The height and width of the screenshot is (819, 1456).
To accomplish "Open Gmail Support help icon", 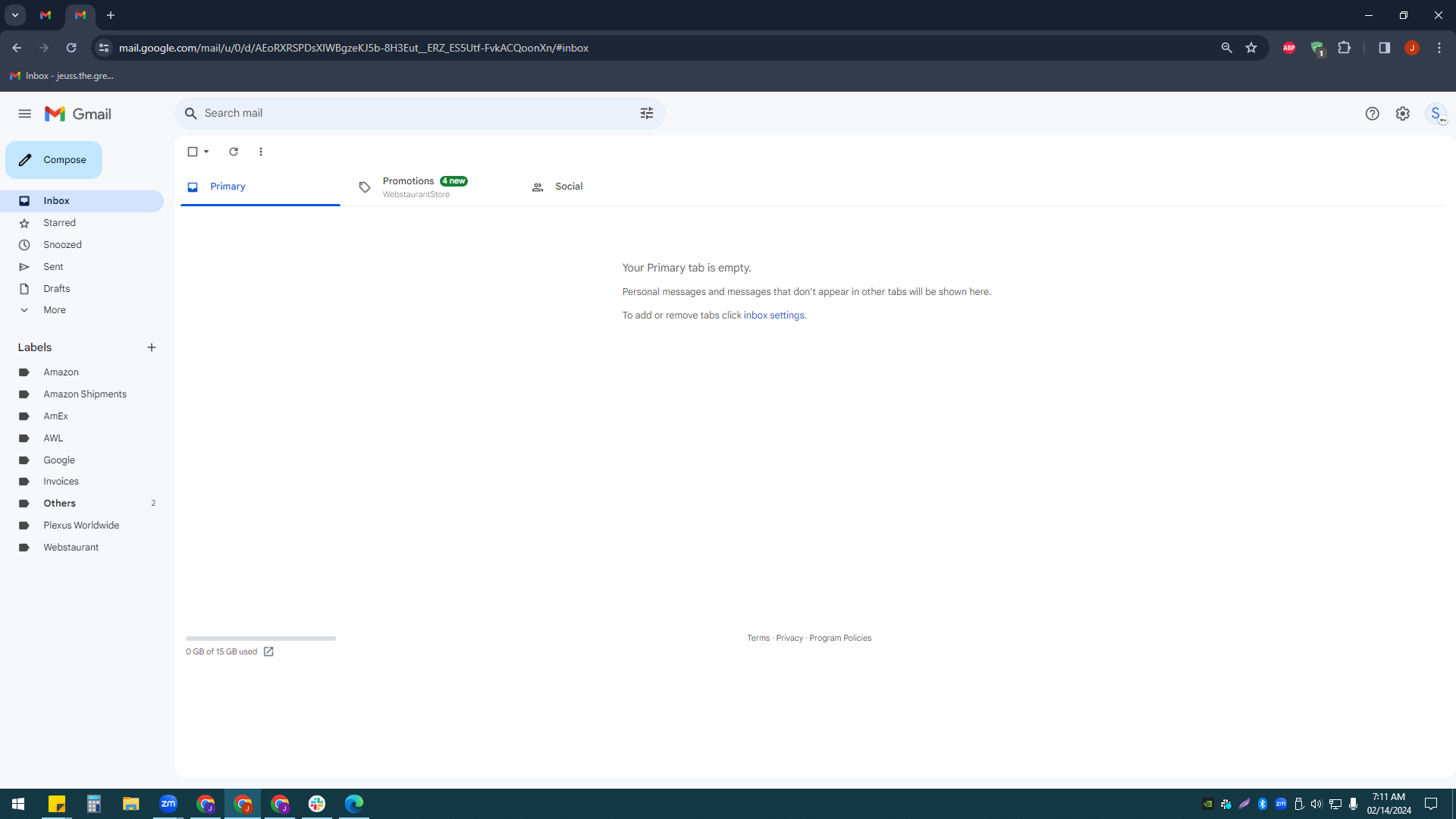I will pyautogui.click(x=1372, y=114).
